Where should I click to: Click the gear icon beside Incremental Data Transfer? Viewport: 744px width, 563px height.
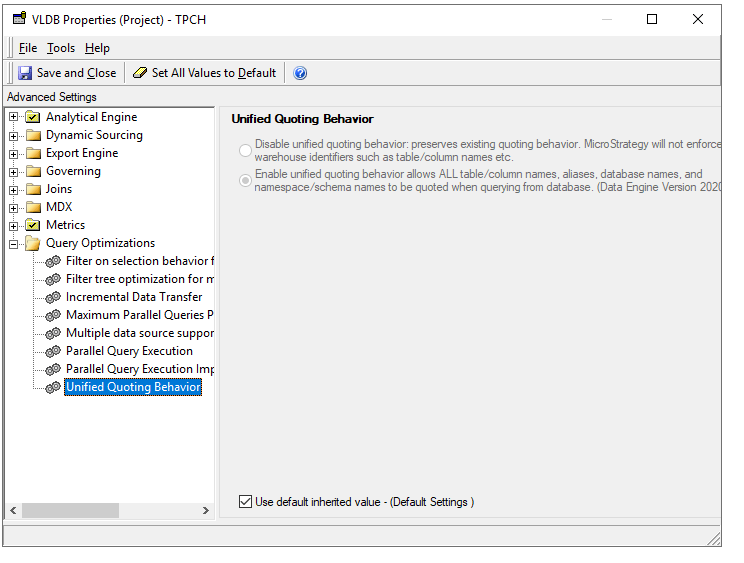(53, 297)
